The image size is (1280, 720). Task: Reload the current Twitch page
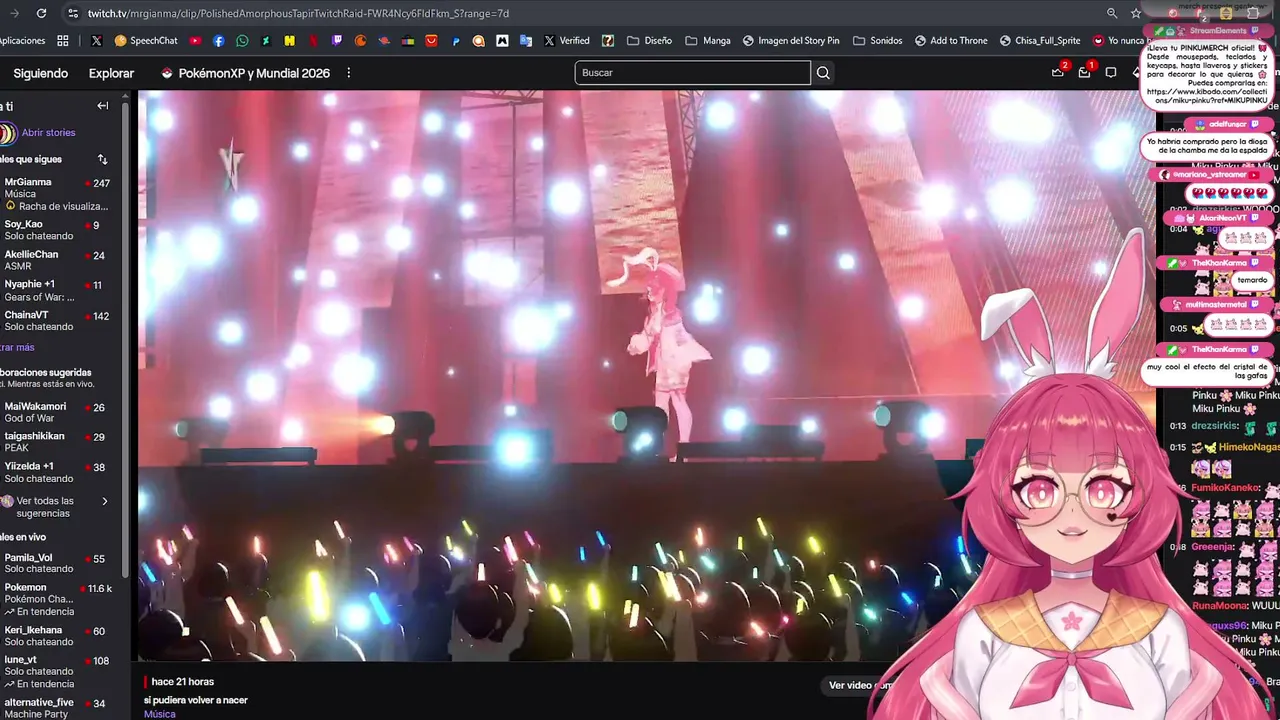click(41, 13)
